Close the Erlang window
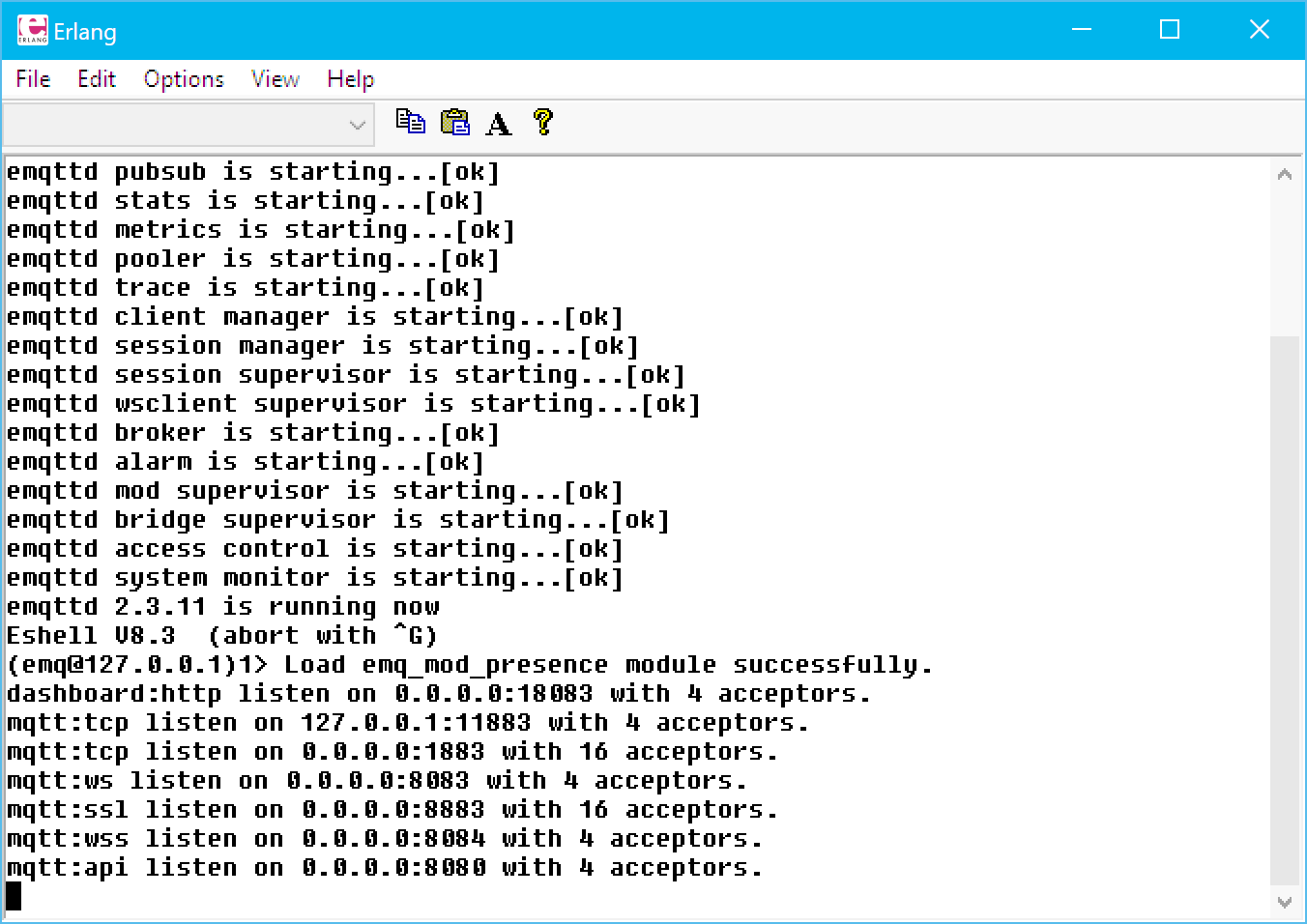1307x924 pixels. click(1259, 30)
